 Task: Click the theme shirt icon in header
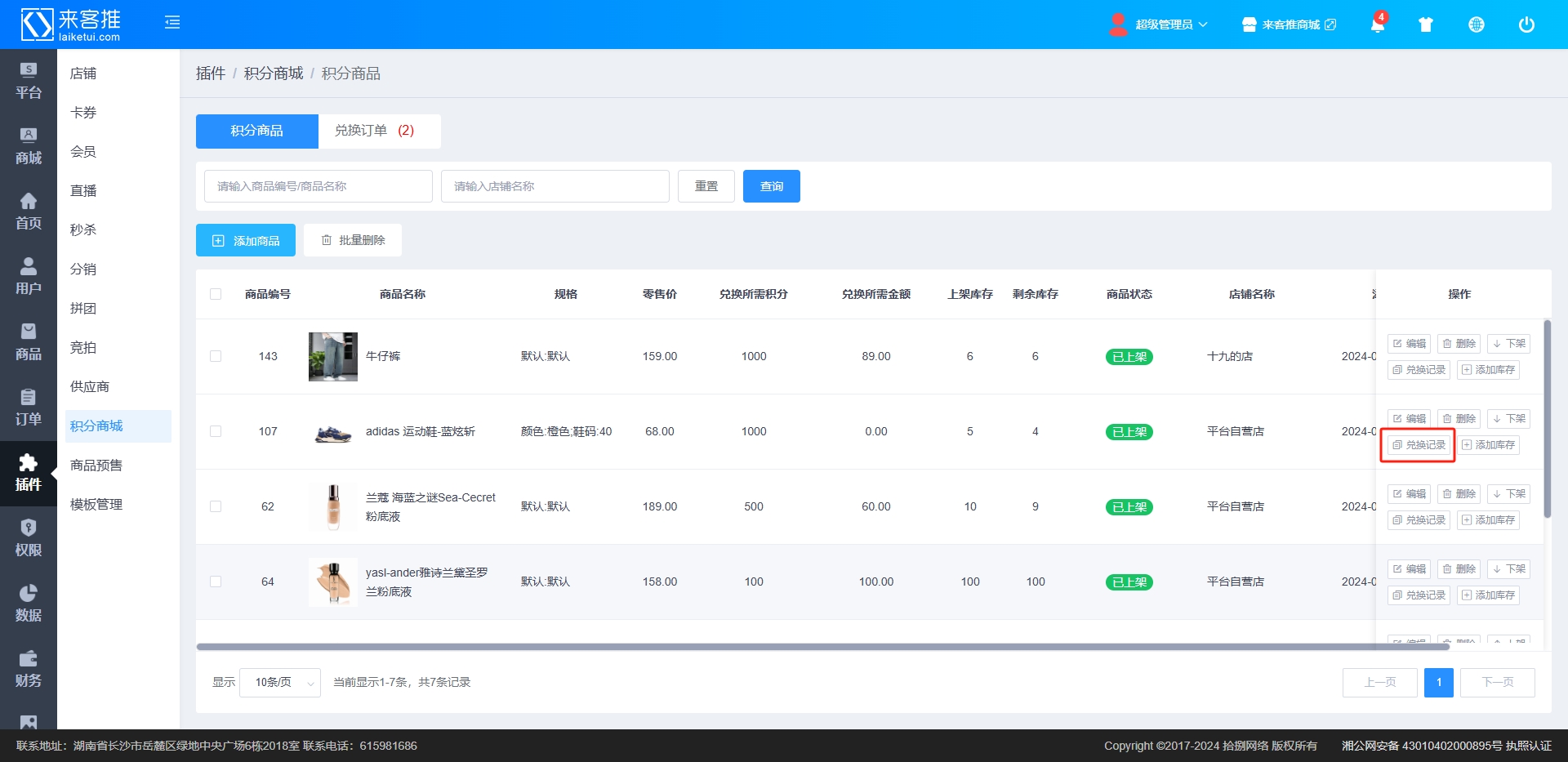[1426, 25]
